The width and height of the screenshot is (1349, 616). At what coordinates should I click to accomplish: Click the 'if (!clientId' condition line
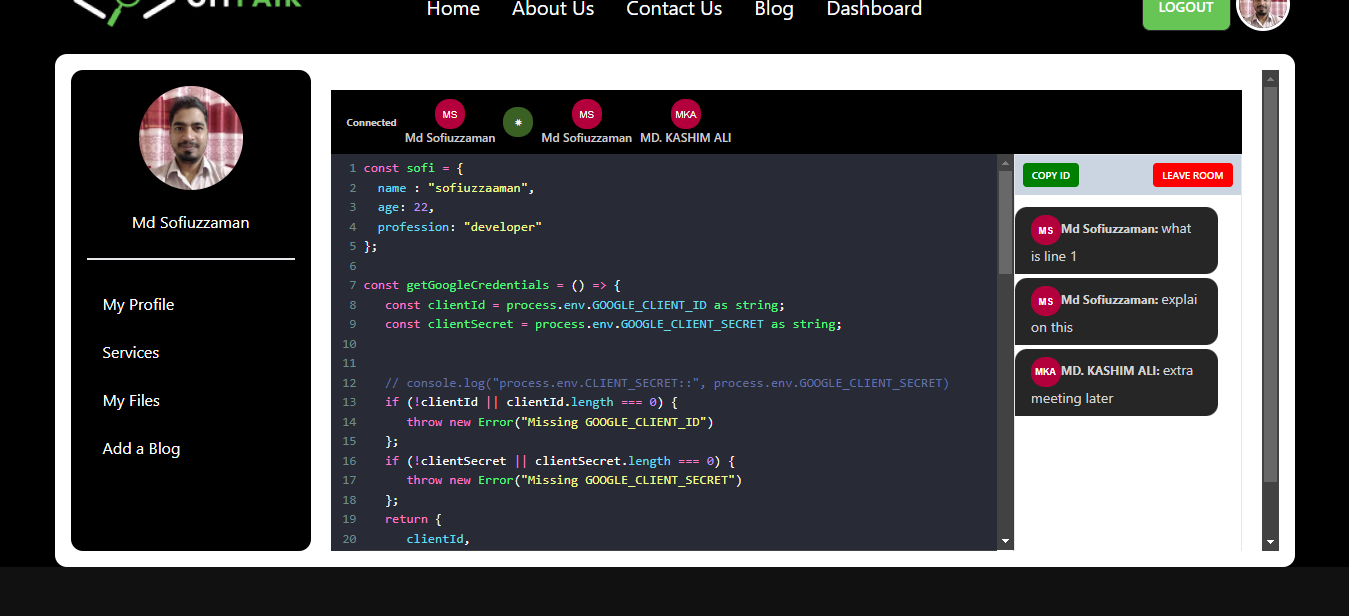coord(532,403)
